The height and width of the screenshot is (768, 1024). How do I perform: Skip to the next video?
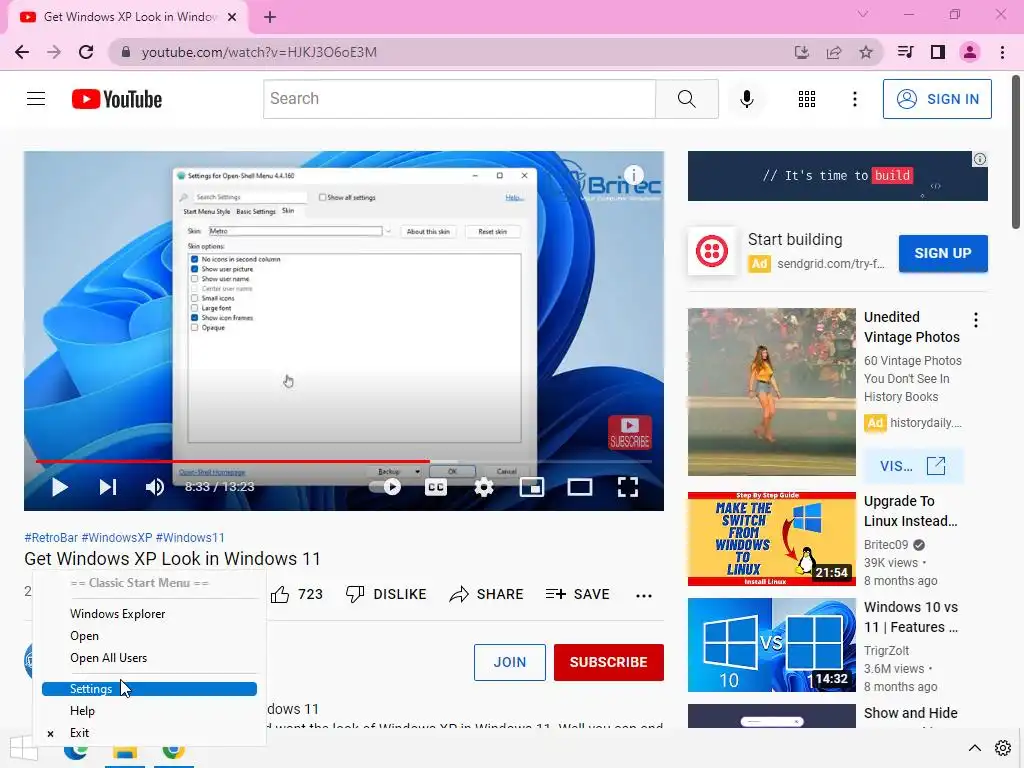click(x=108, y=487)
